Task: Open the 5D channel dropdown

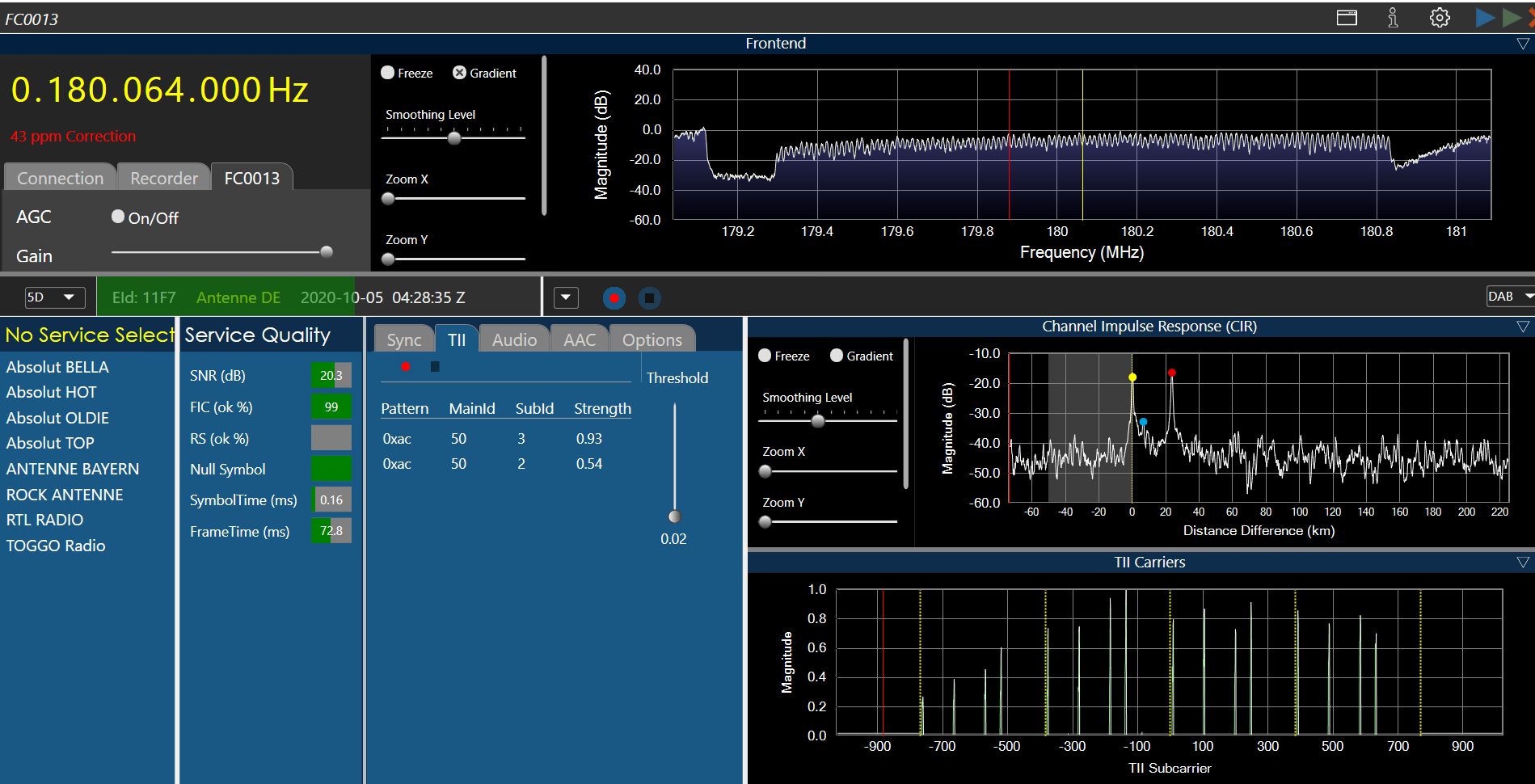Action: point(54,297)
